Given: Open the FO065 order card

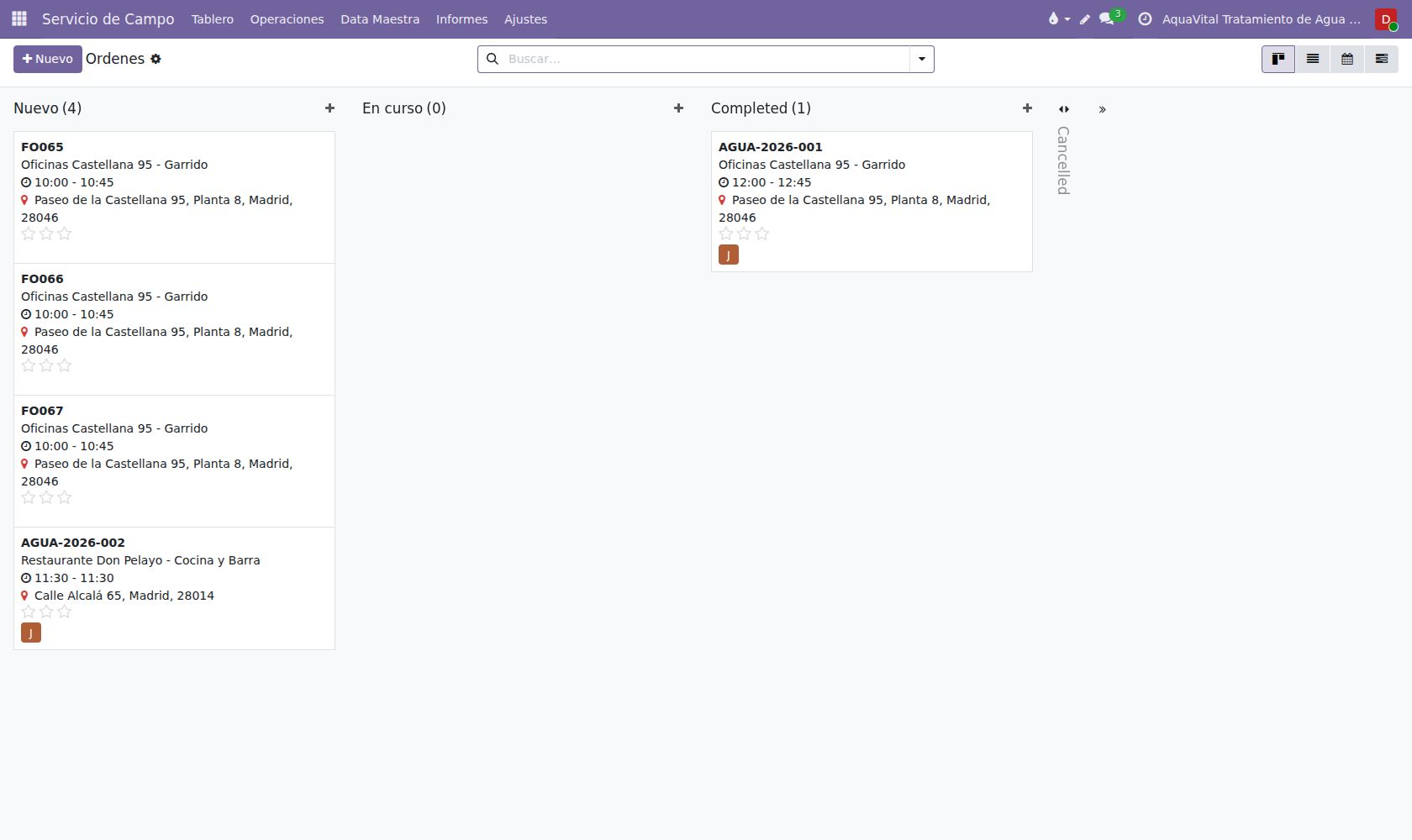Looking at the screenshot, I should [174, 197].
